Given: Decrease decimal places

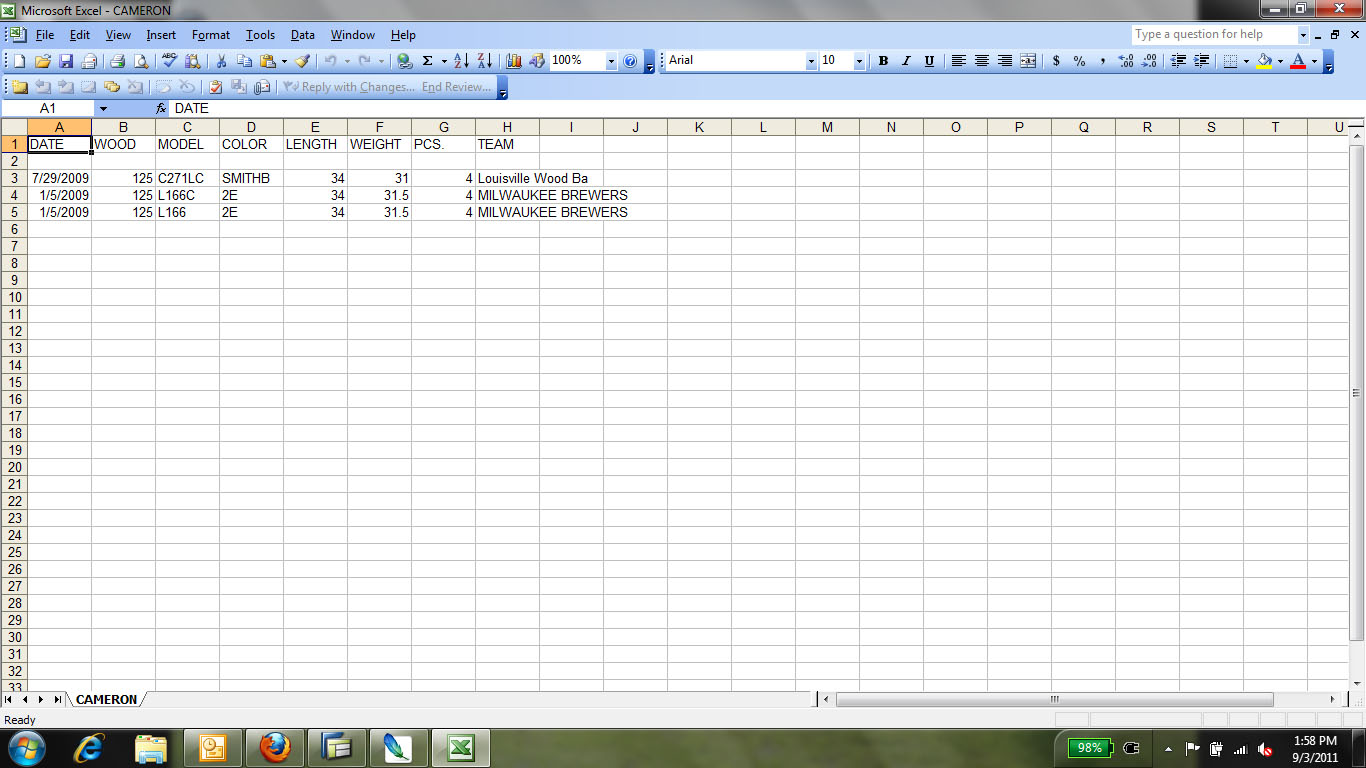Looking at the screenshot, I should 1149,61.
